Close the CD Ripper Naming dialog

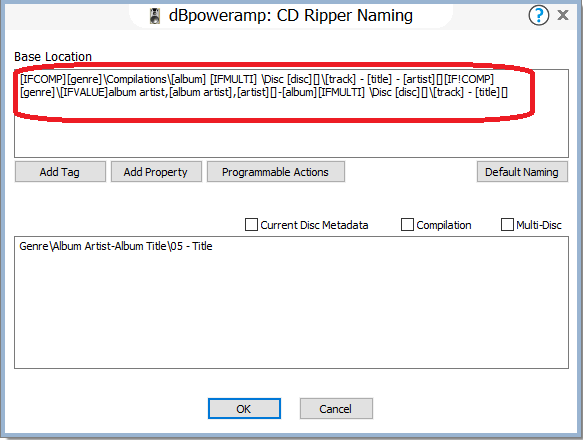(563, 15)
